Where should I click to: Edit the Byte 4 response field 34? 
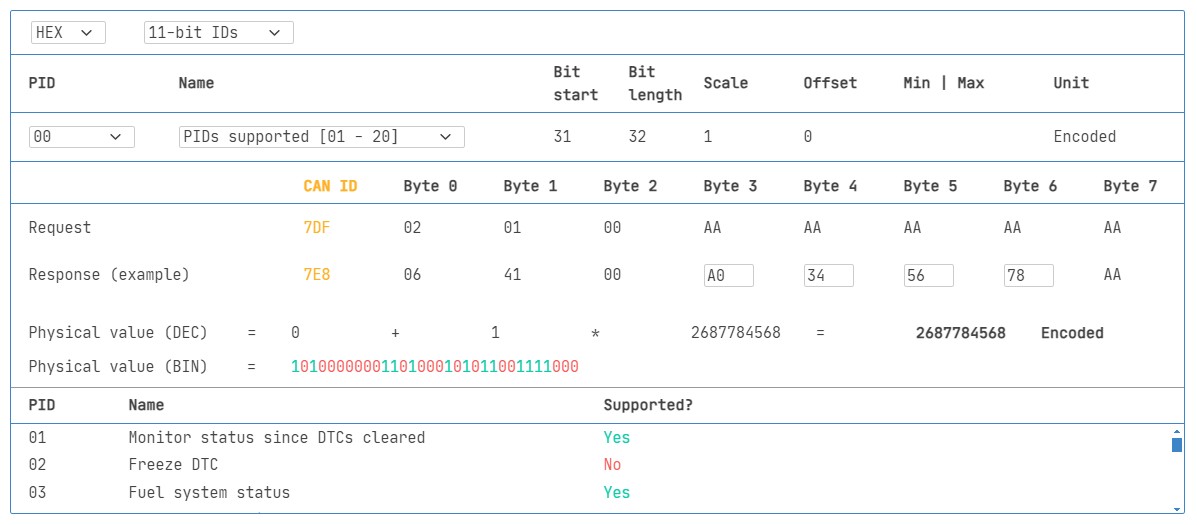[x=828, y=275]
